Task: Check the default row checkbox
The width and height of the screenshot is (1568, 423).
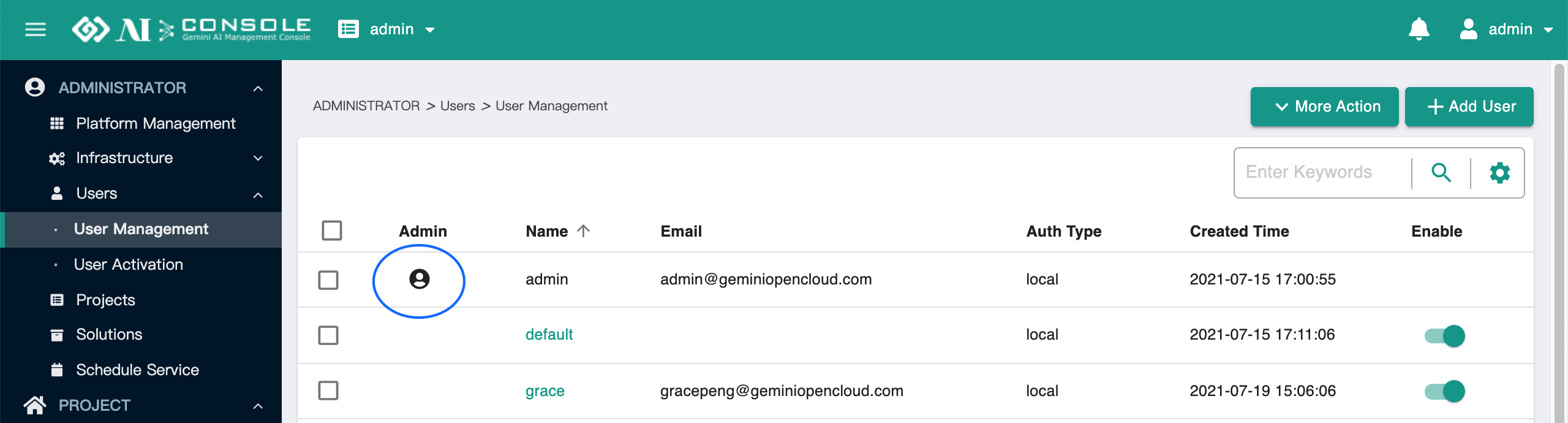Action: pos(328,335)
